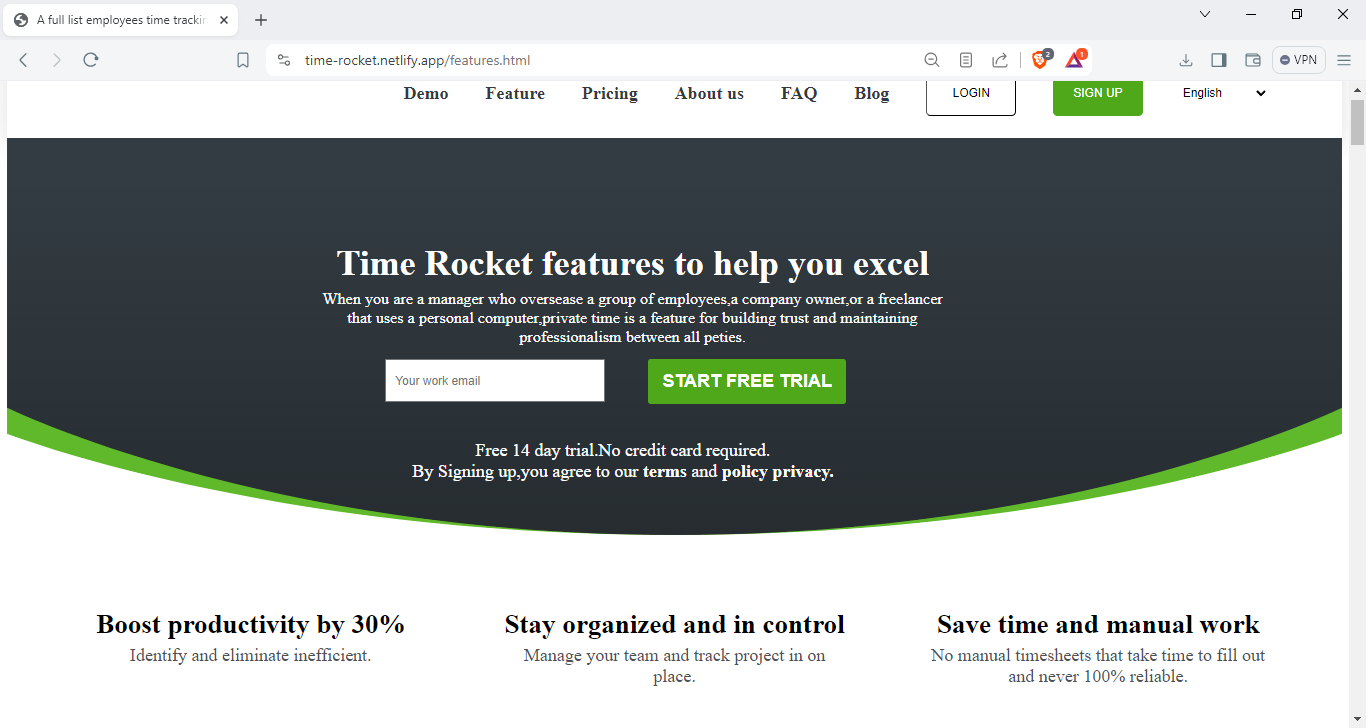1366x728 pixels.
Task: Click the work email input field
Action: tap(495, 381)
